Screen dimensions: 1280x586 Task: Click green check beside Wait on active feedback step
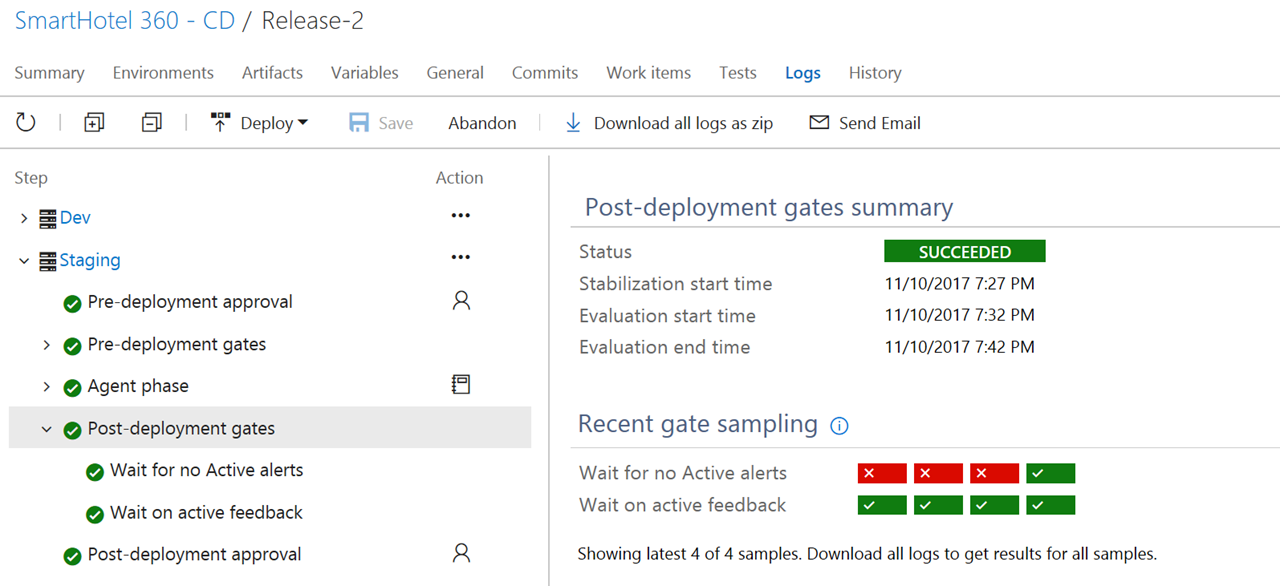click(x=95, y=514)
